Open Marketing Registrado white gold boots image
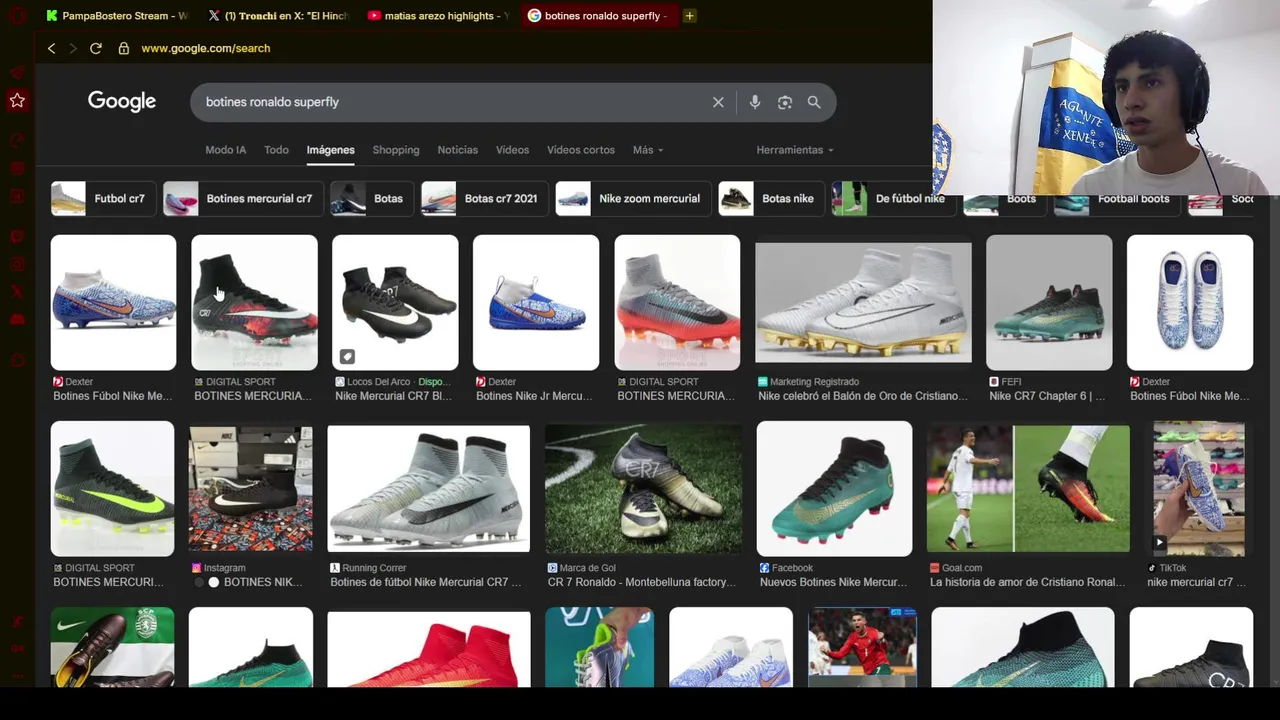The image size is (1280, 720). click(863, 303)
